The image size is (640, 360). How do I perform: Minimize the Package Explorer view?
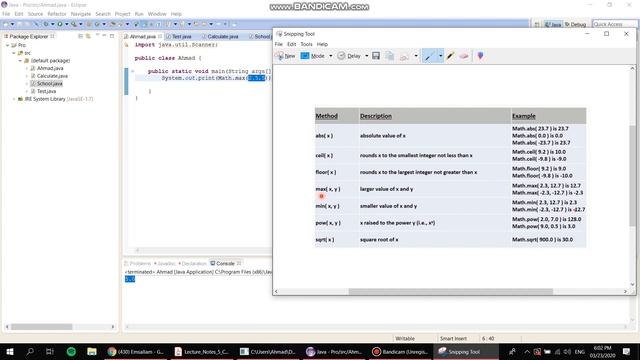coord(104,36)
